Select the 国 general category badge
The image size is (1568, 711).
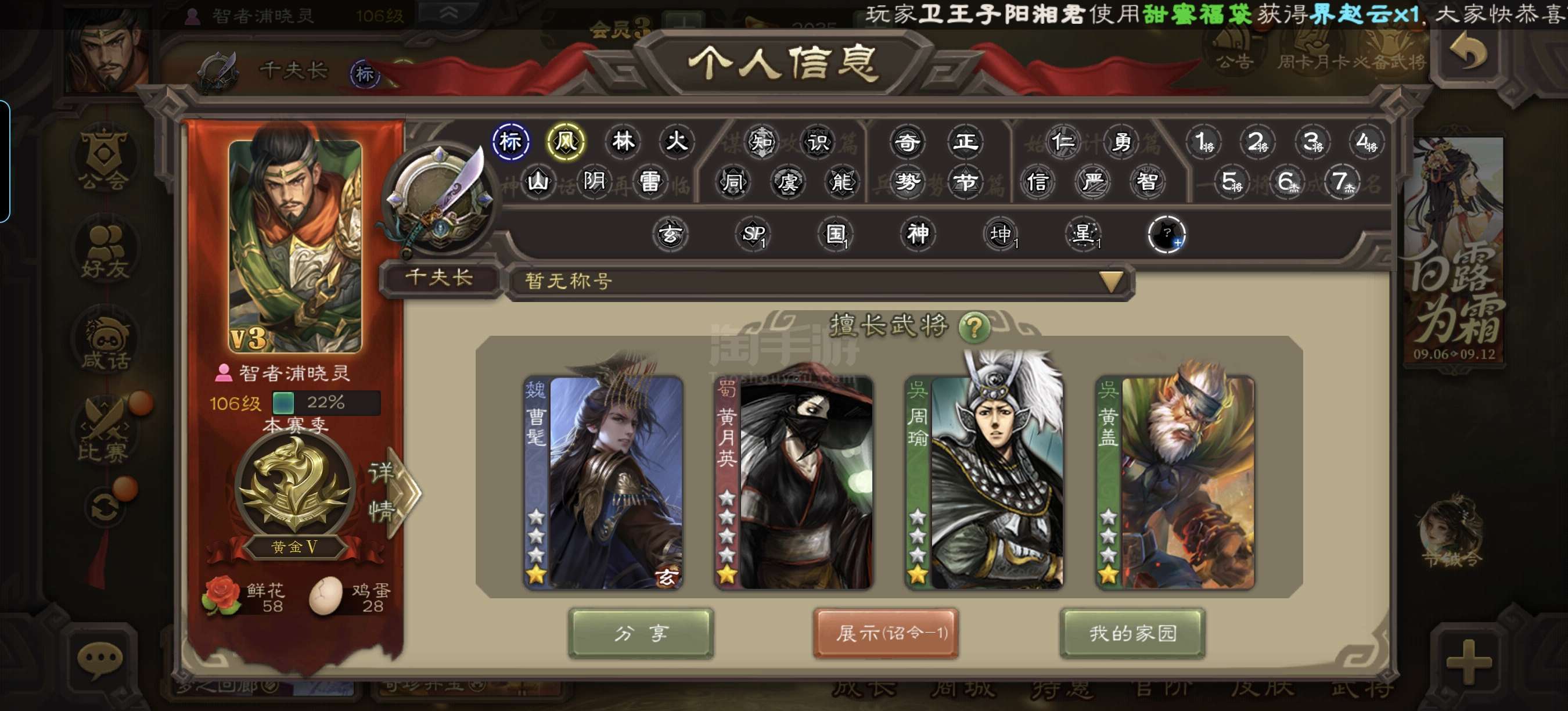(836, 234)
